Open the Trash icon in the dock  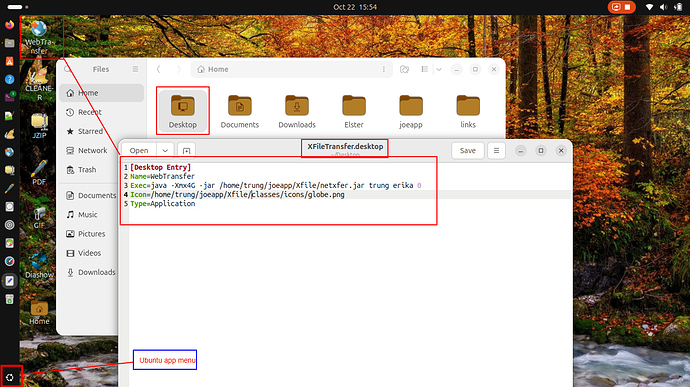click(x=9, y=299)
